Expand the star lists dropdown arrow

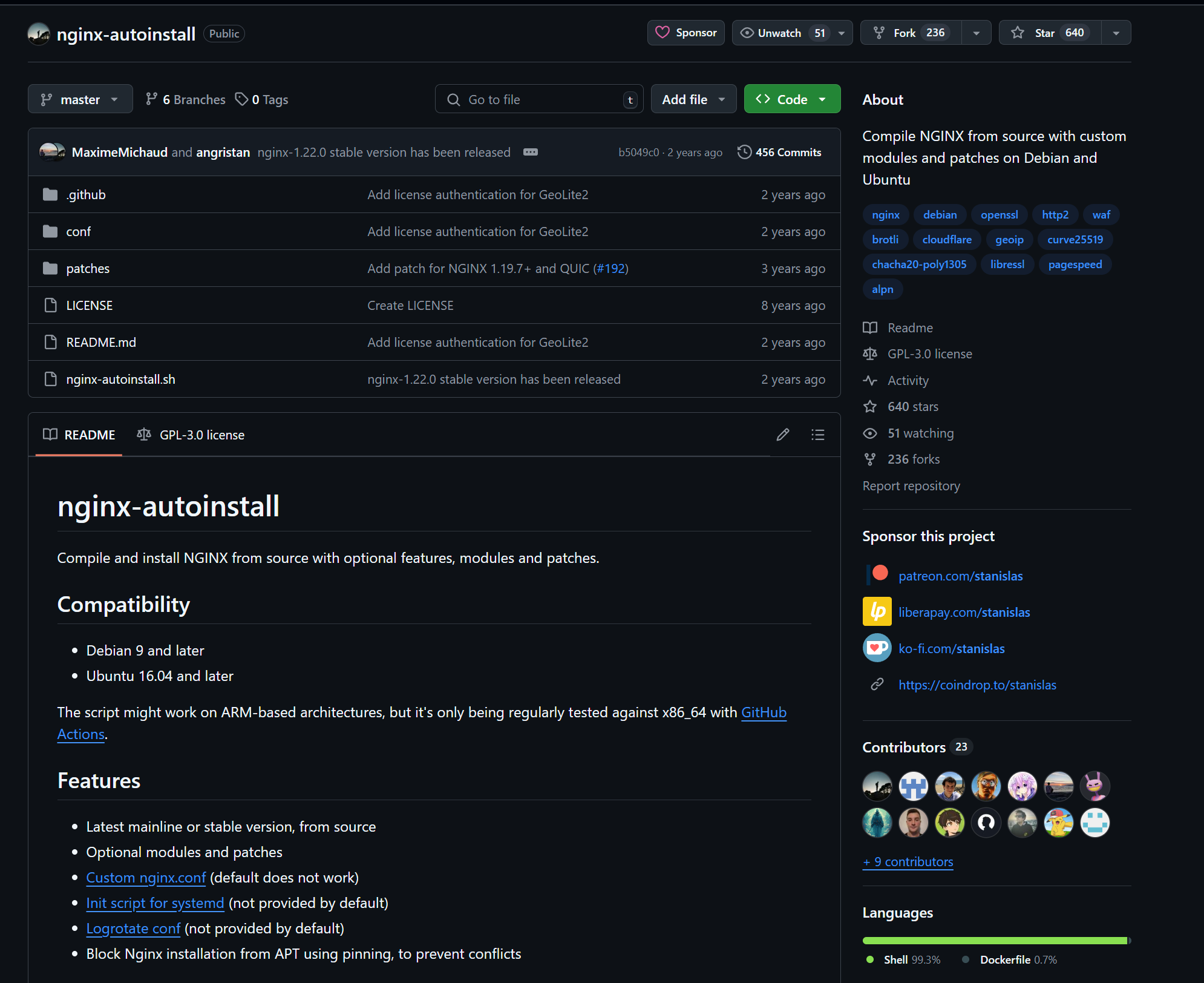tap(1116, 33)
